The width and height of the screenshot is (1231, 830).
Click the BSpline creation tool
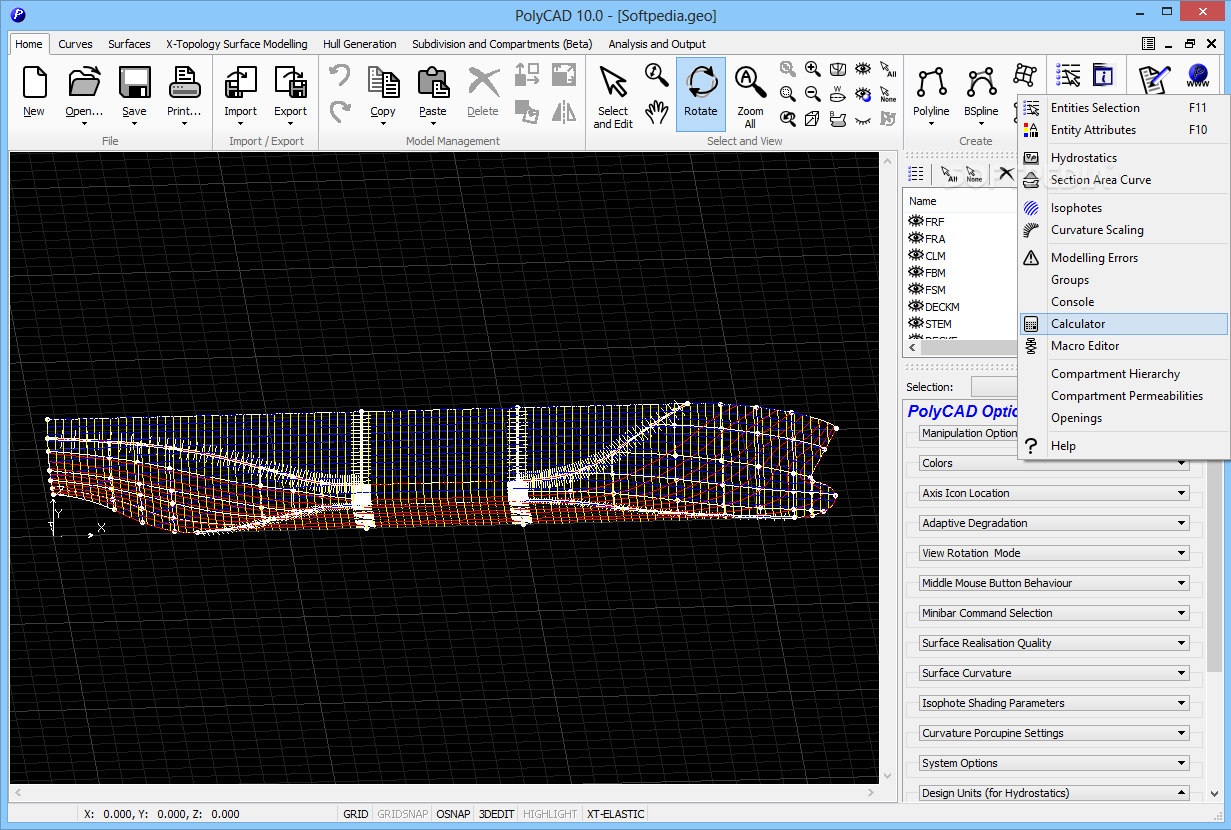981,92
